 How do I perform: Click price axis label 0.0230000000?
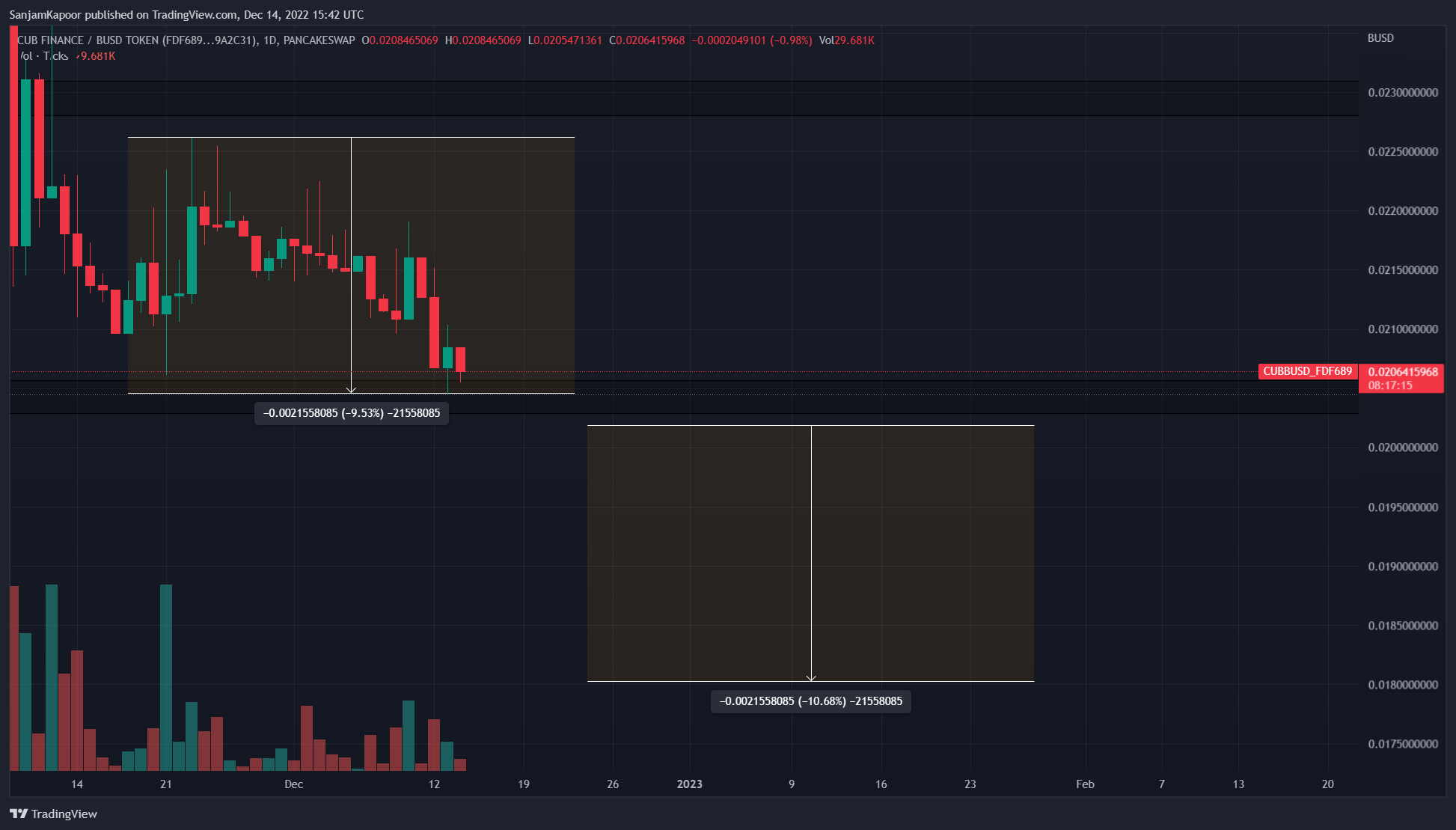(x=1403, y=93)
